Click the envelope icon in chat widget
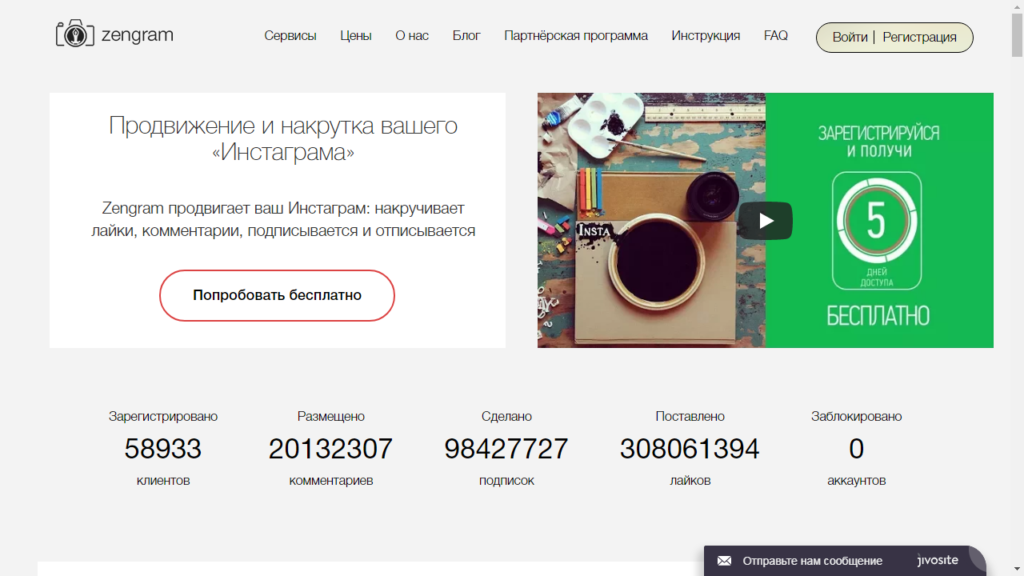Image resolution: width=1024 pixels, height=576 pixels. (x=724, y=561)
